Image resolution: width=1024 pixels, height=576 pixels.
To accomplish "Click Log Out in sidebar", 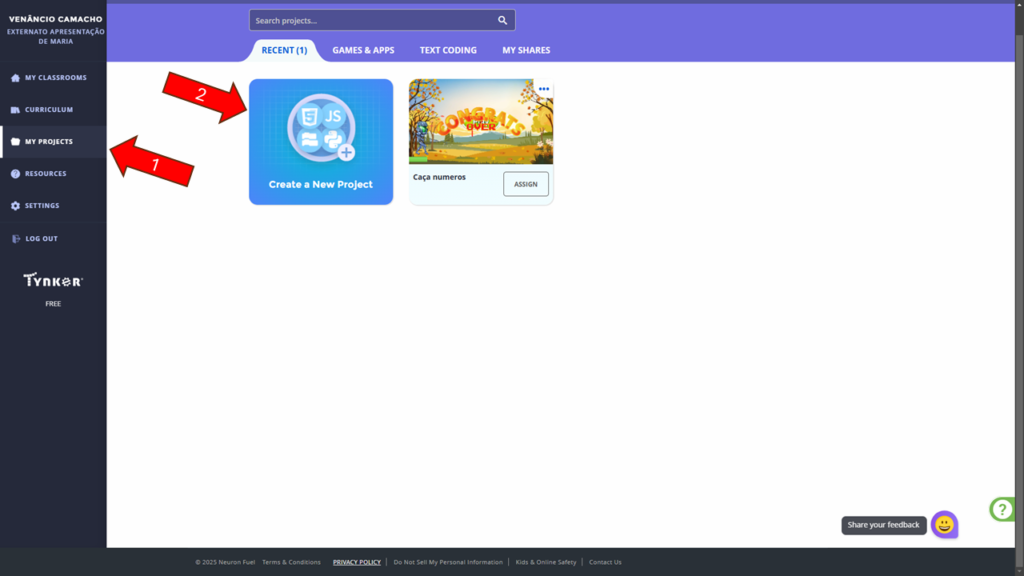I will tap(41, 239).
